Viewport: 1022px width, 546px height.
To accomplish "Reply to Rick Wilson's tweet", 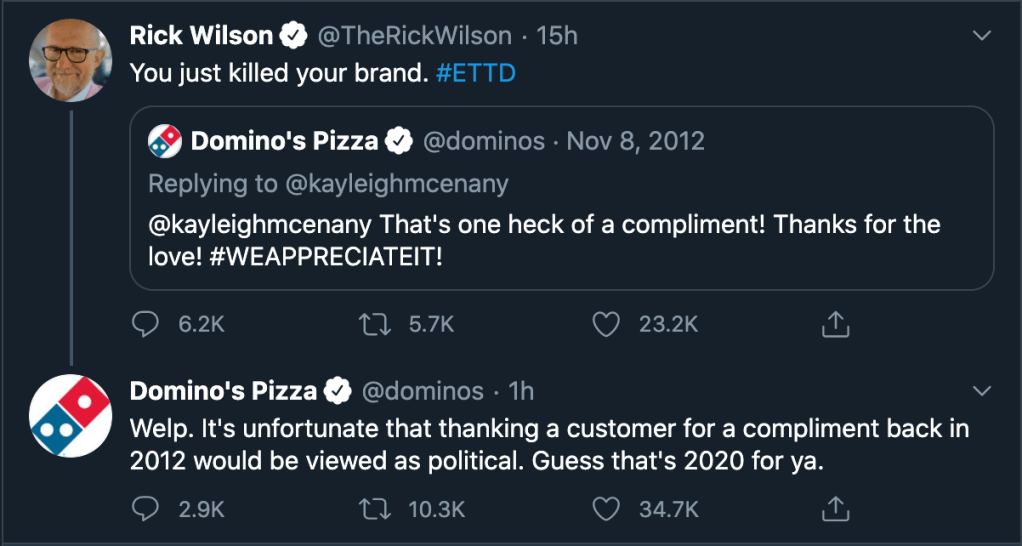I will coord(146,323).
